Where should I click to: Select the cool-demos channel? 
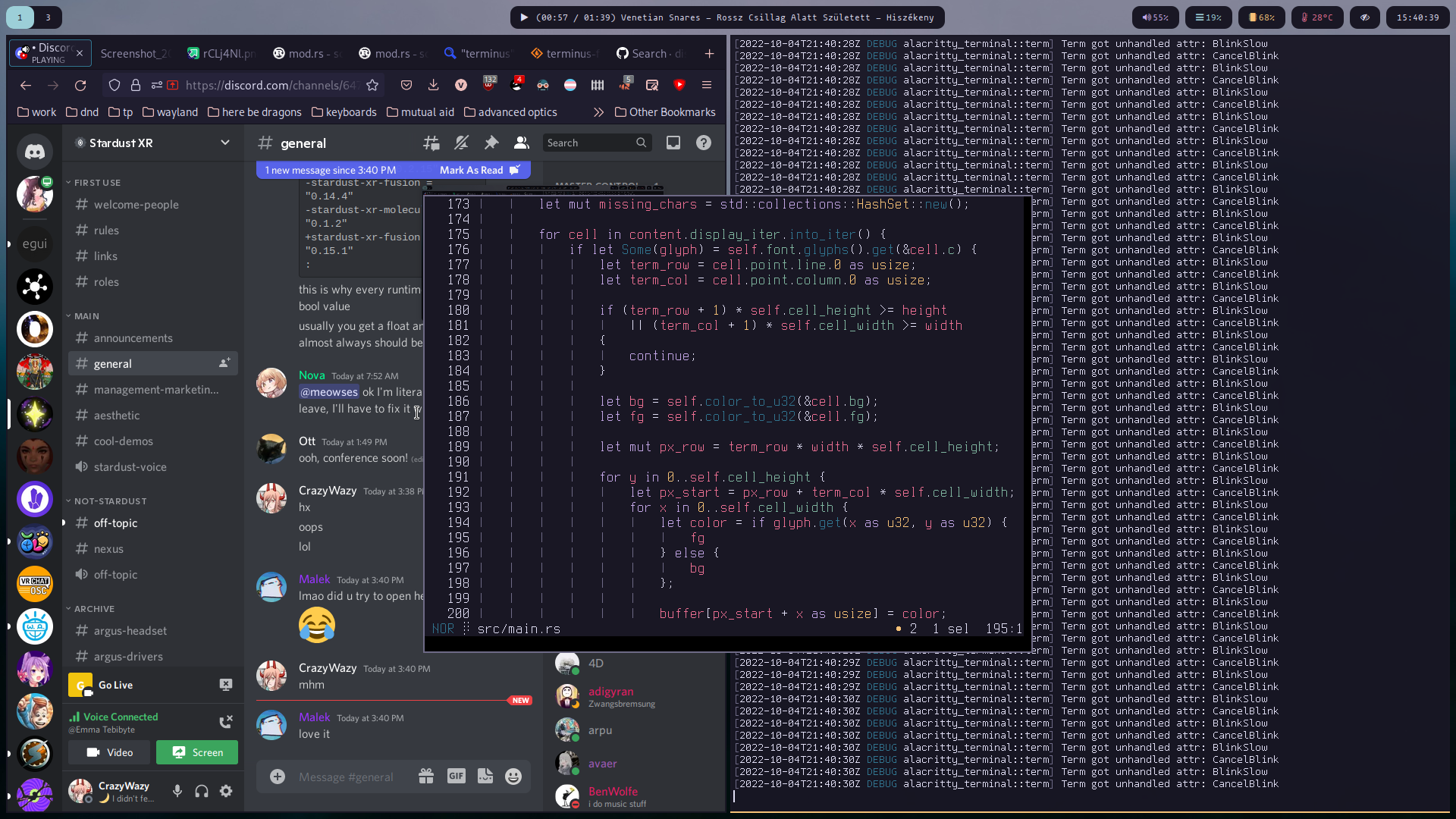click(123, 441)
